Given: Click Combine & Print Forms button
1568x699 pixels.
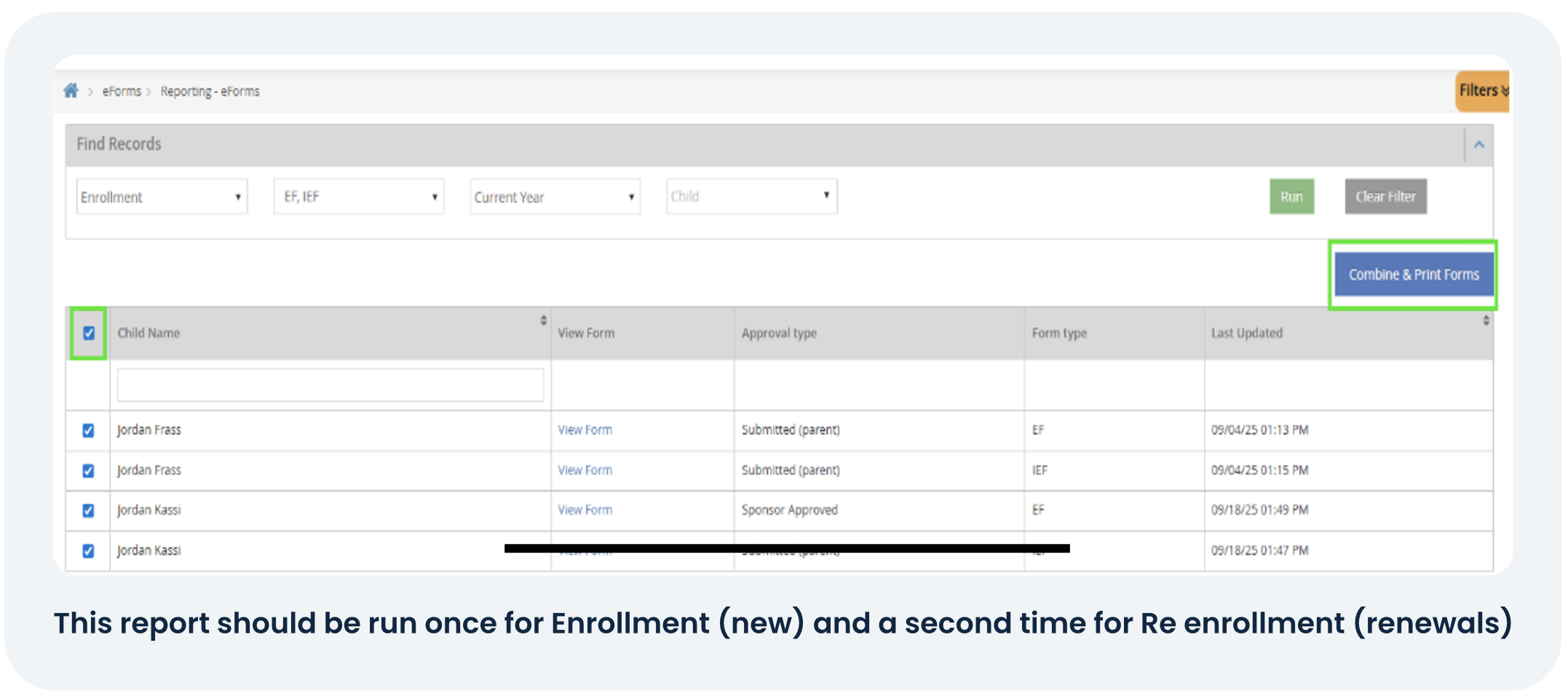Looking at the screenshot, I should coord(1414,275).
